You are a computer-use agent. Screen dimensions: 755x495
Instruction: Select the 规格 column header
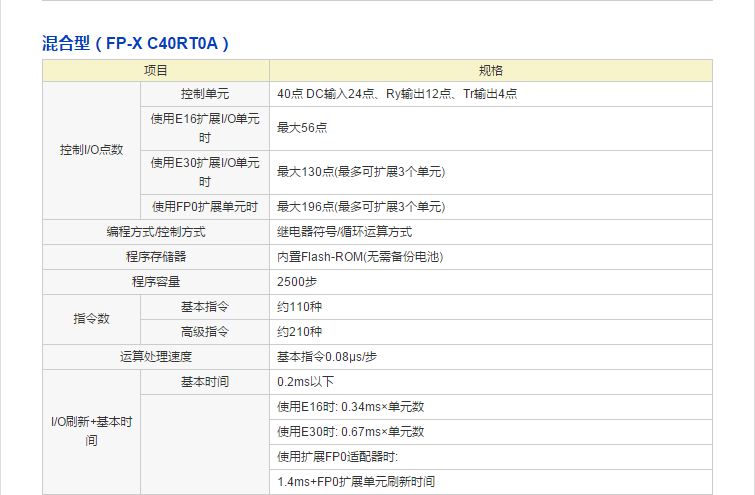click(x=491, y=71)
